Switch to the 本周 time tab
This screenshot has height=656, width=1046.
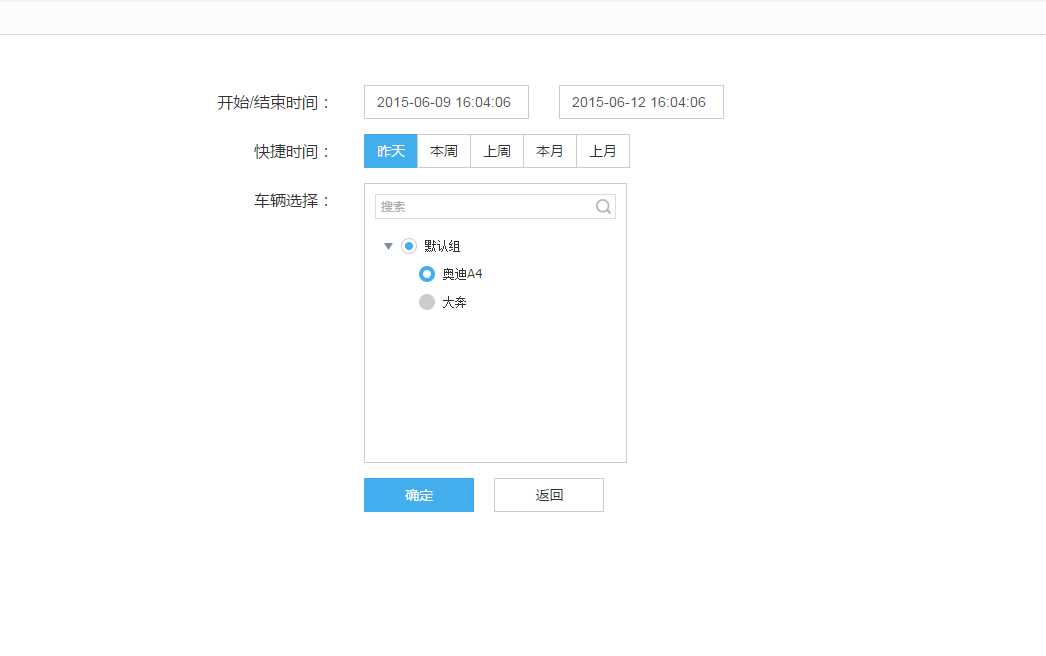[443, 150]
